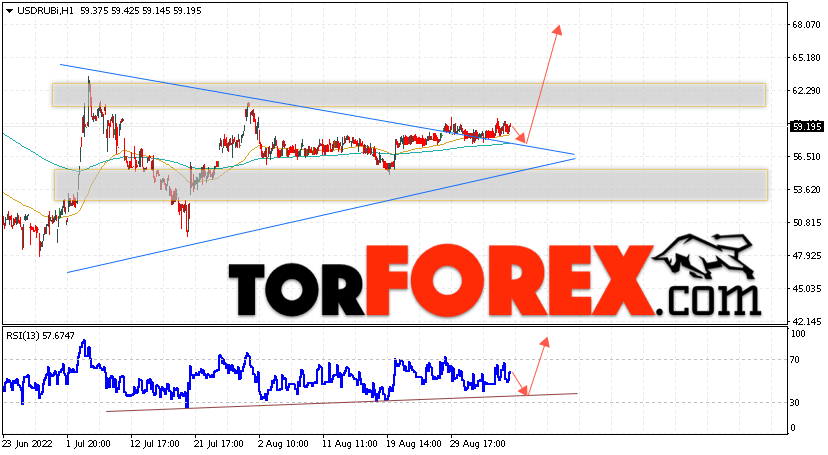
Task: Click the 50.815 price scale value
Action: (x=806, y=223)
